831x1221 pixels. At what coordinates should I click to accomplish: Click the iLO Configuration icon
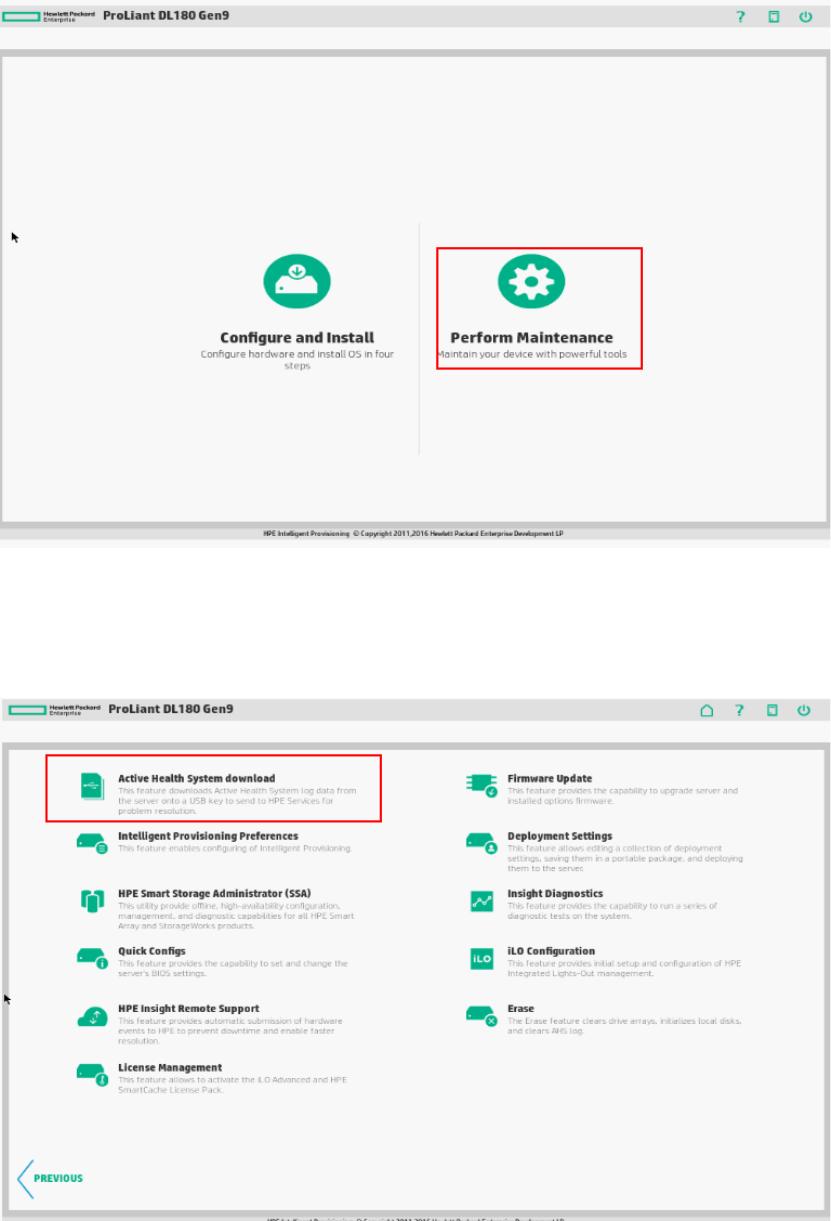[x=482, y=959]
